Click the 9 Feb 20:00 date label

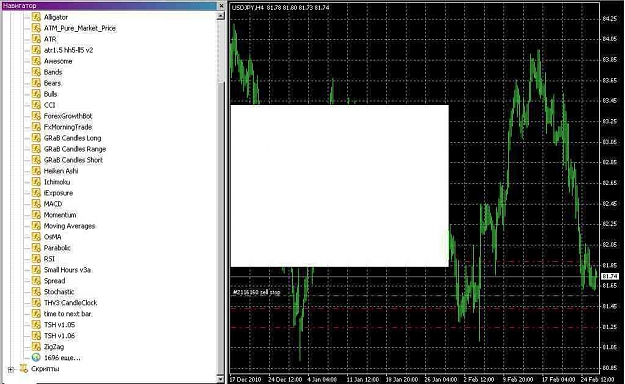(x=518, y=379)
